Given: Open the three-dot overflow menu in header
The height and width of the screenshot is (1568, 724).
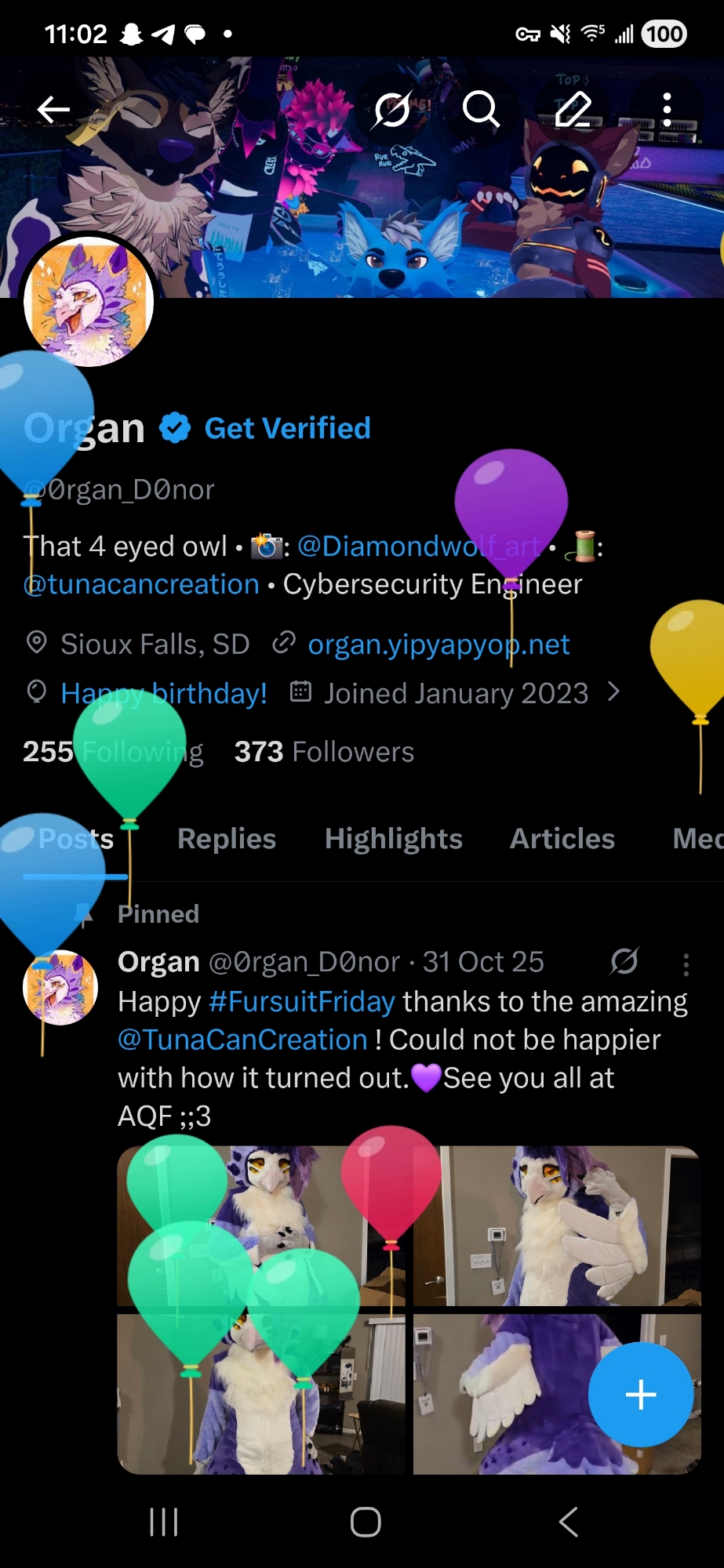Looking at the screenshot, I should tap(667, 110).
